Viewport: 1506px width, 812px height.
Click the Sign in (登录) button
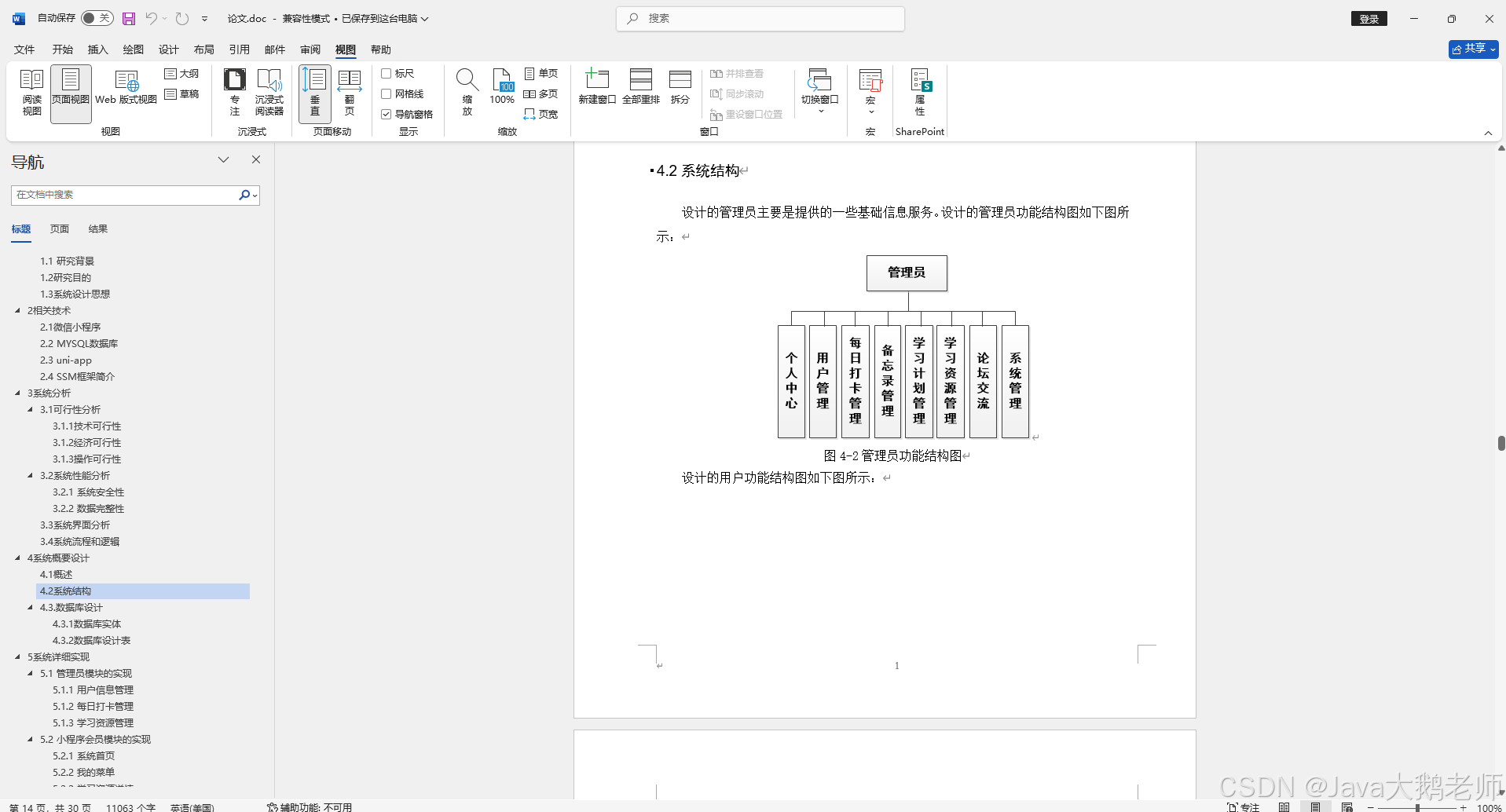(1369, 19)
